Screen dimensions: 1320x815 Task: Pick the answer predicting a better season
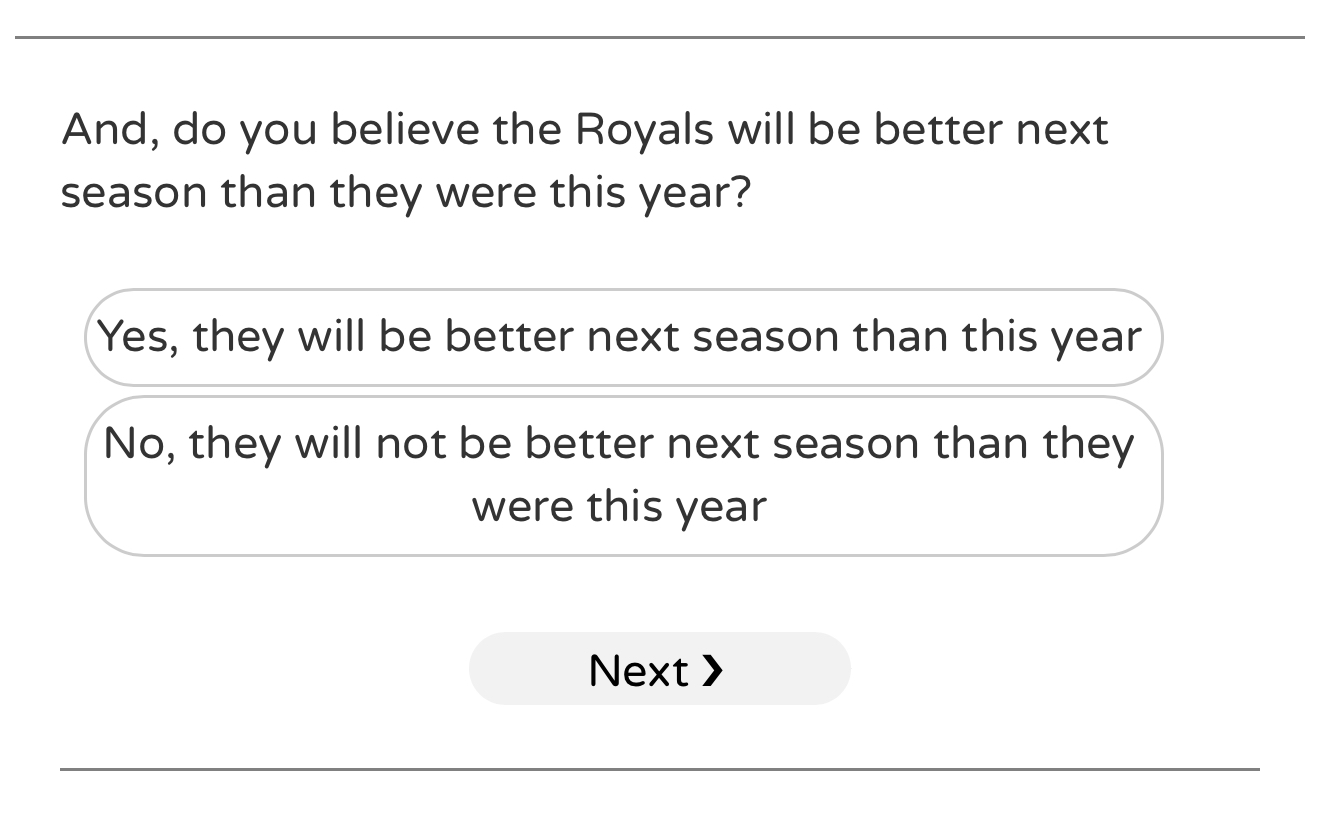[x=622, y=338]
